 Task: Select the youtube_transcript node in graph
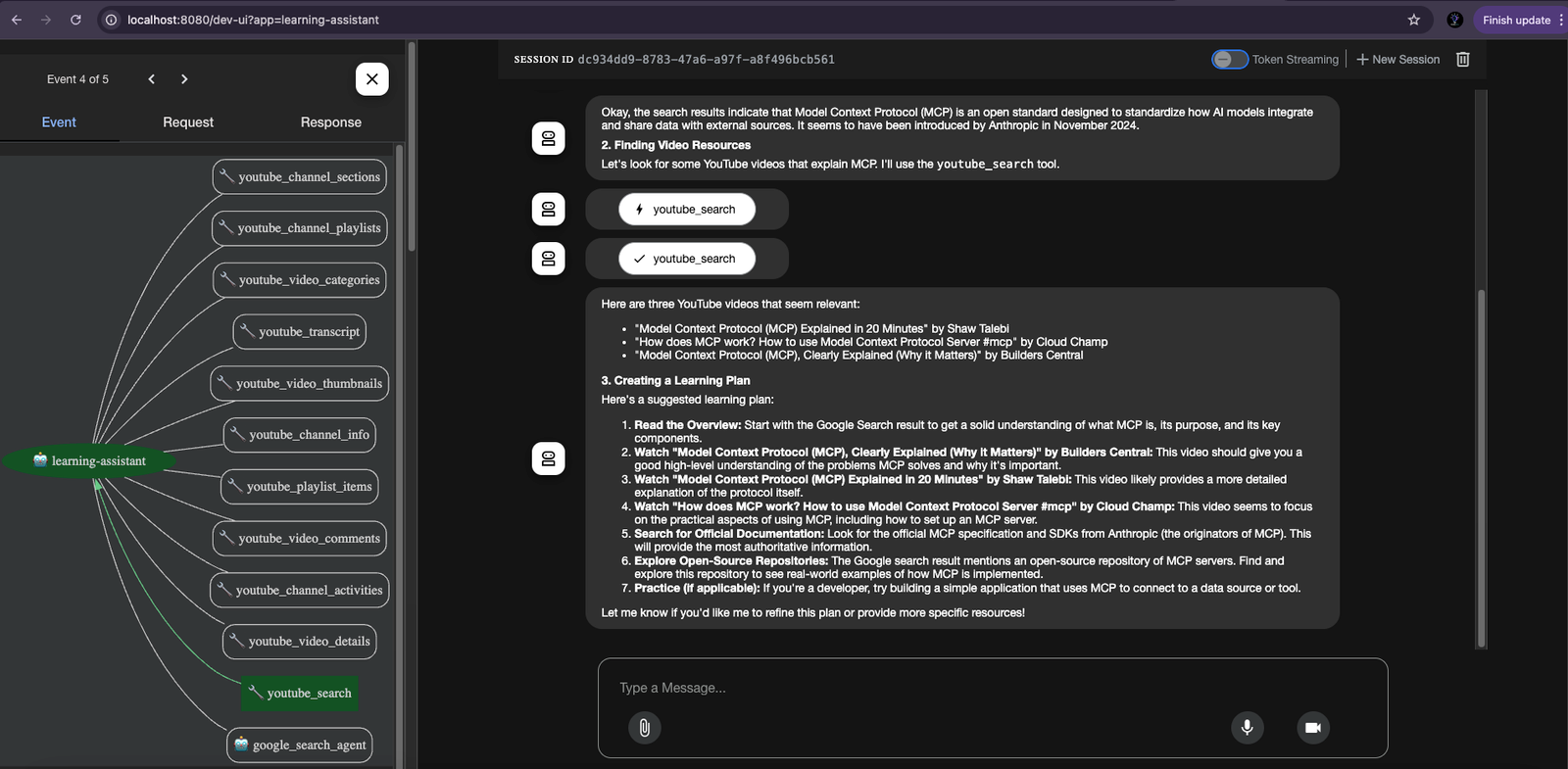(300, 332)
